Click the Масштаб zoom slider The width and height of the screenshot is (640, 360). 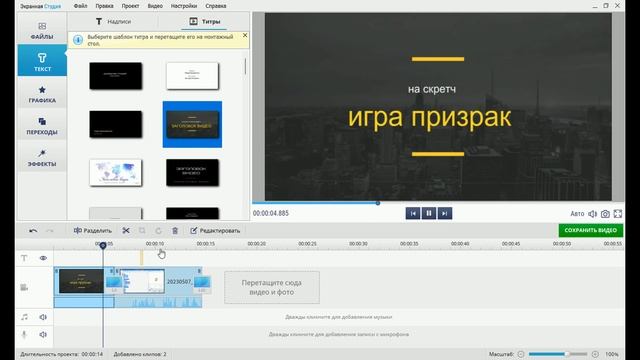[x=558, y=354]
